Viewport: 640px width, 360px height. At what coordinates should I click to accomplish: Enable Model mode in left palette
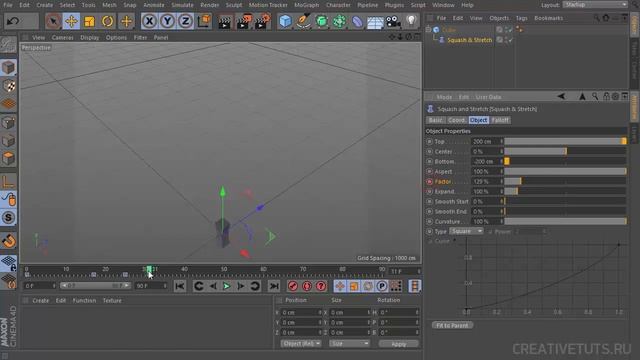[x=8, y=67]
